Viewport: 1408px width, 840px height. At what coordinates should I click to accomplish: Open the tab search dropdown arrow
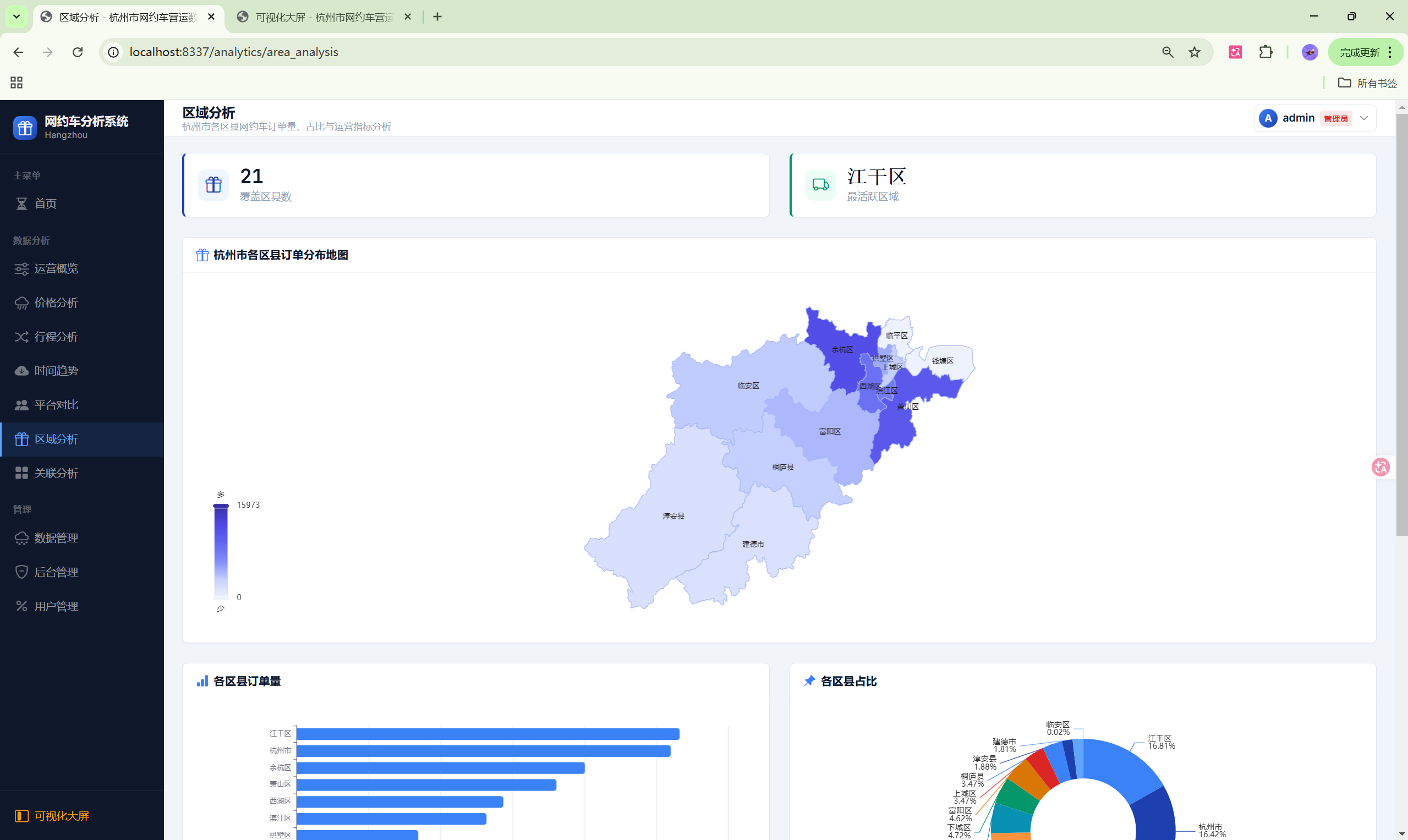click(x=17, y=17)
